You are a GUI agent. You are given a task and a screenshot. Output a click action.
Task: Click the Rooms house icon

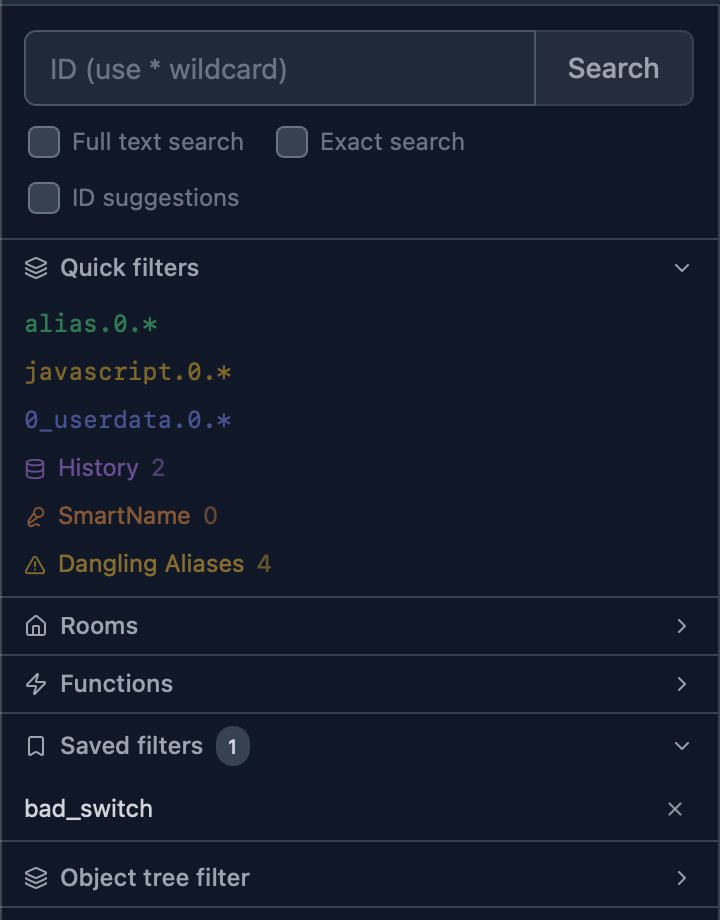pos(36,626)
